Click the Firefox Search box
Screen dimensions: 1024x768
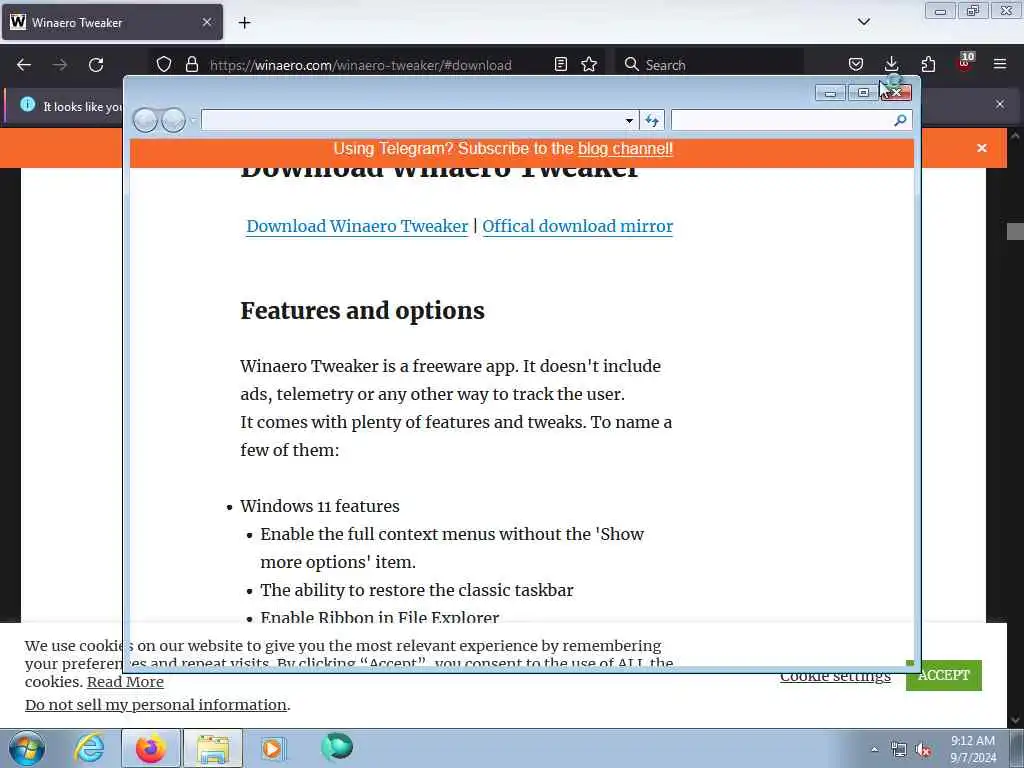coord(711,65)
